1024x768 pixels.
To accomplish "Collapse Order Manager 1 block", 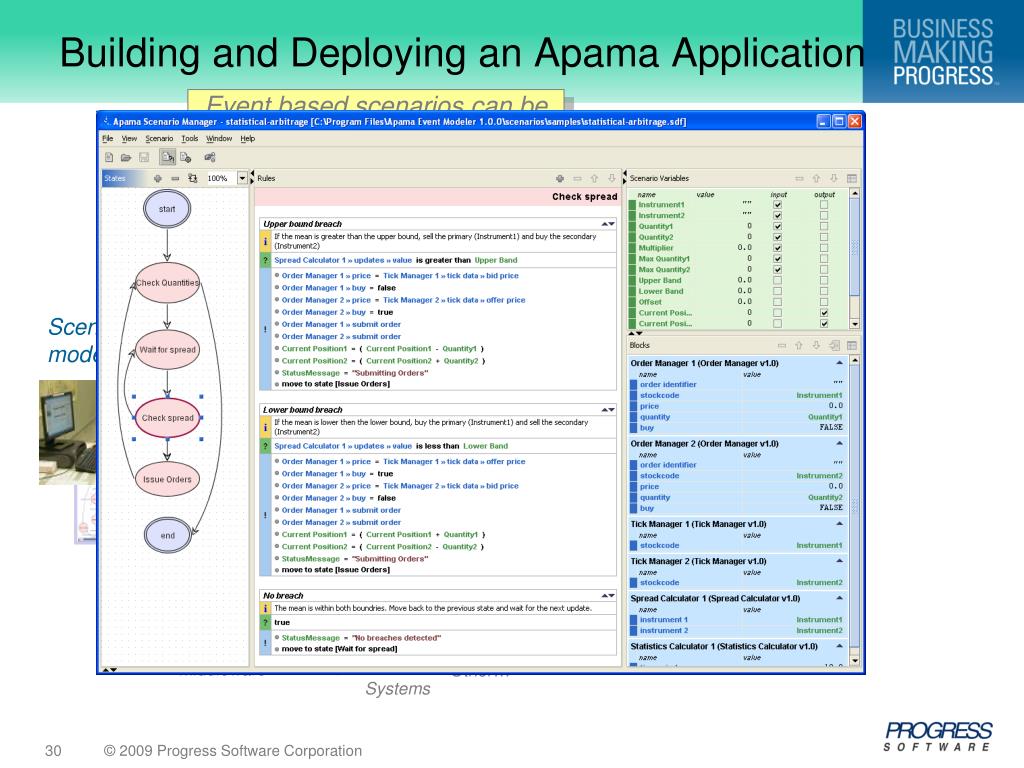I will pos(839,362).
